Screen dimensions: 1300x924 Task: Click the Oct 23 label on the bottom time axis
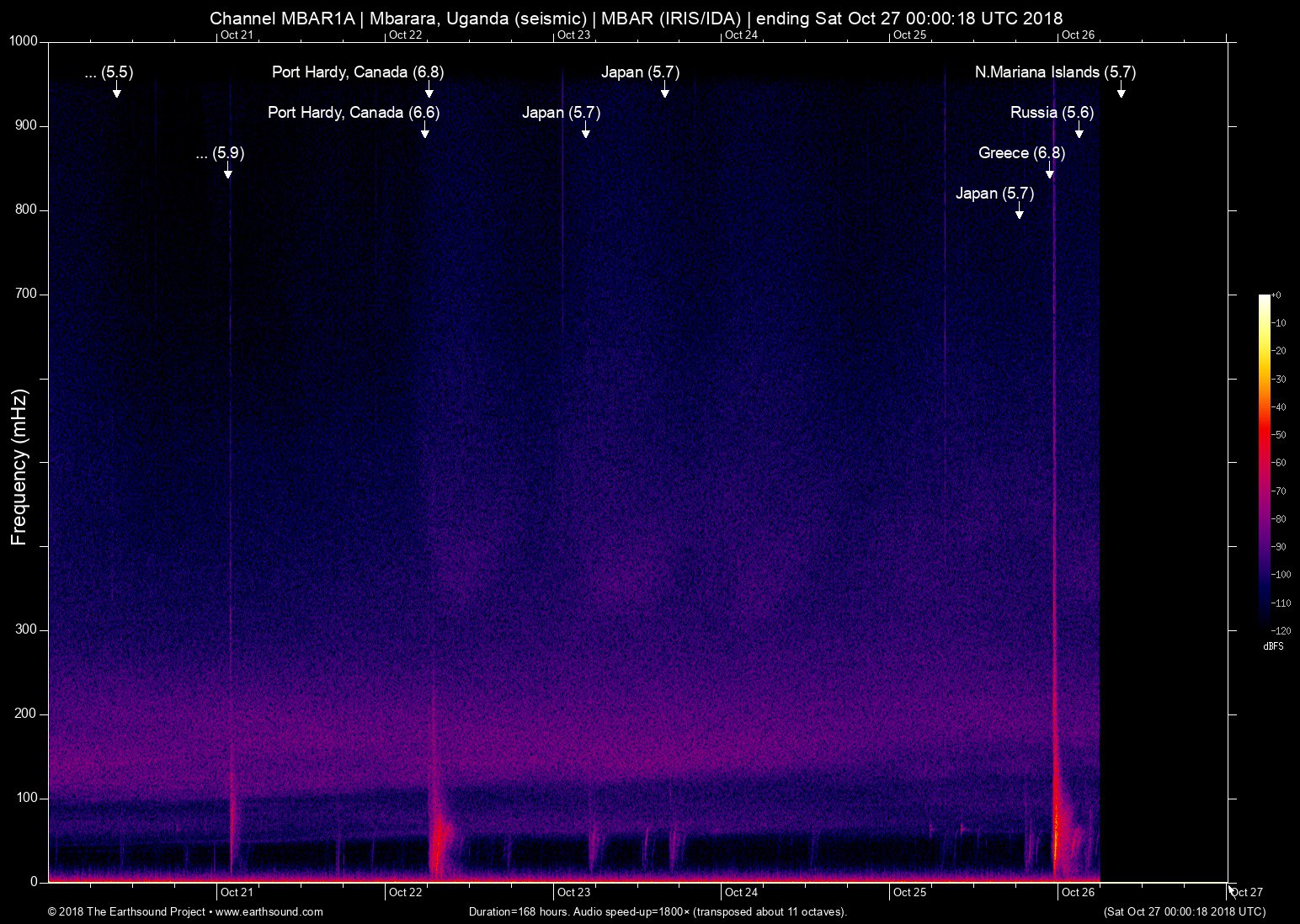[x=573, y=892]
